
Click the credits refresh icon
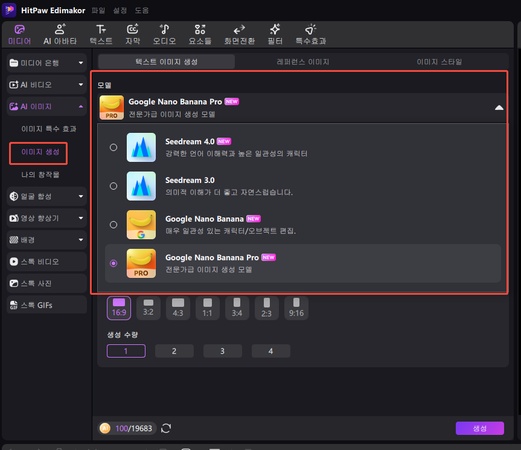click(166, 428)
